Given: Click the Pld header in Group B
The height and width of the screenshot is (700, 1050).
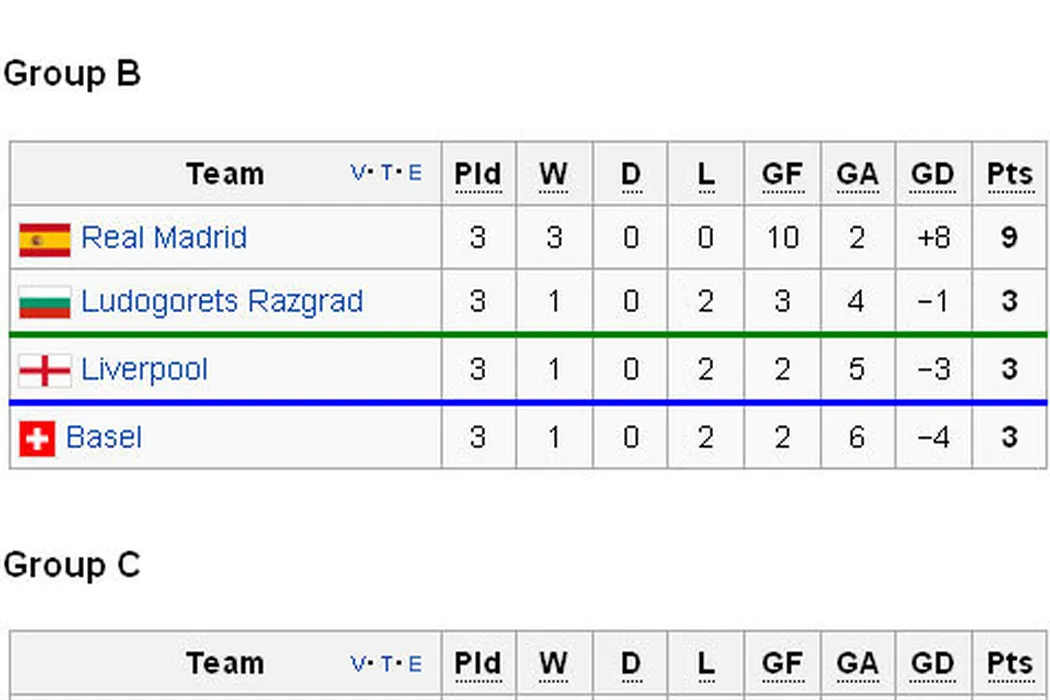Looking at the screenshot, I should pyautogui.click(x=478, y=174).
